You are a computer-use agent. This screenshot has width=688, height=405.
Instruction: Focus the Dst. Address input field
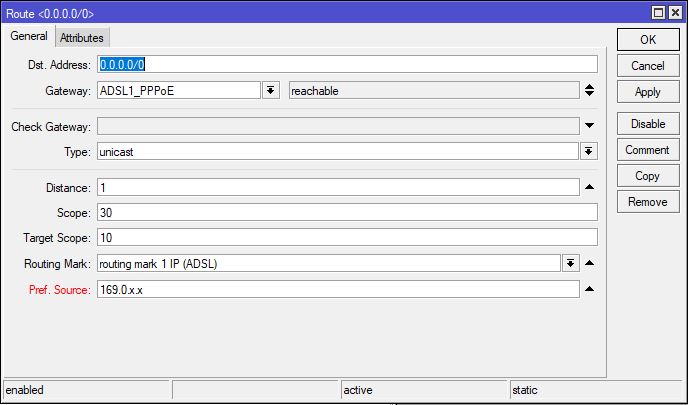point(347,65)
